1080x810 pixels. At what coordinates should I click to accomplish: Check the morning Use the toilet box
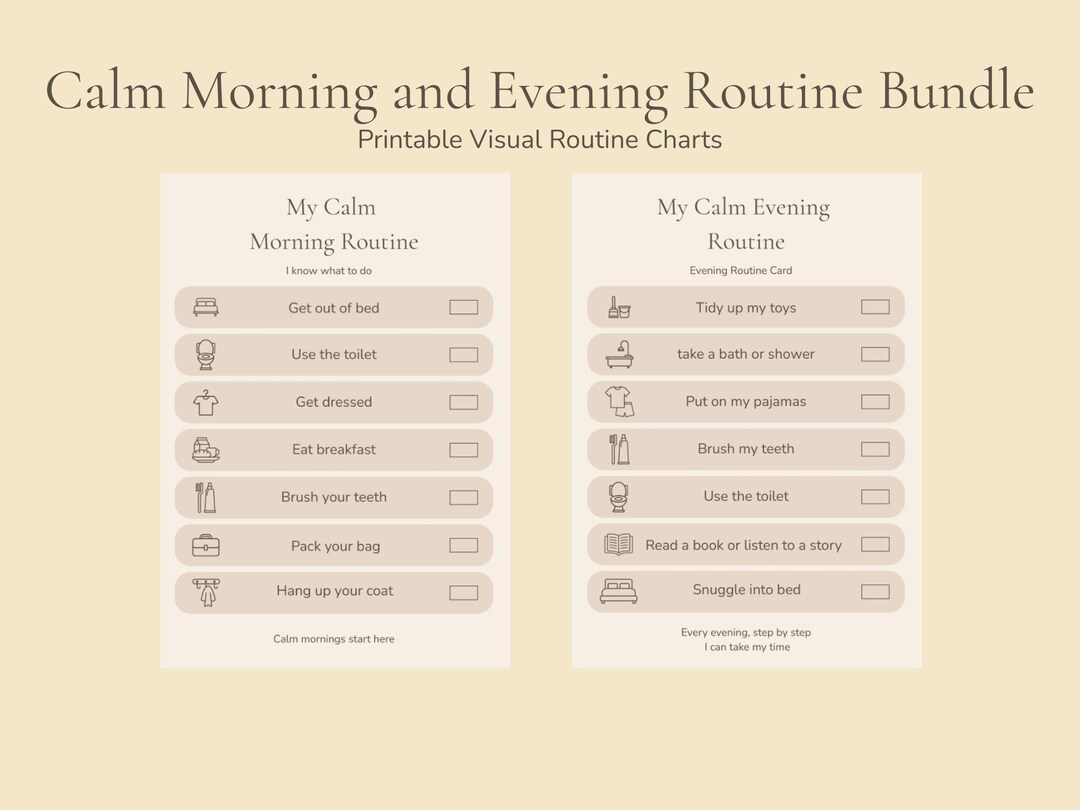click(x=464, y=355)
